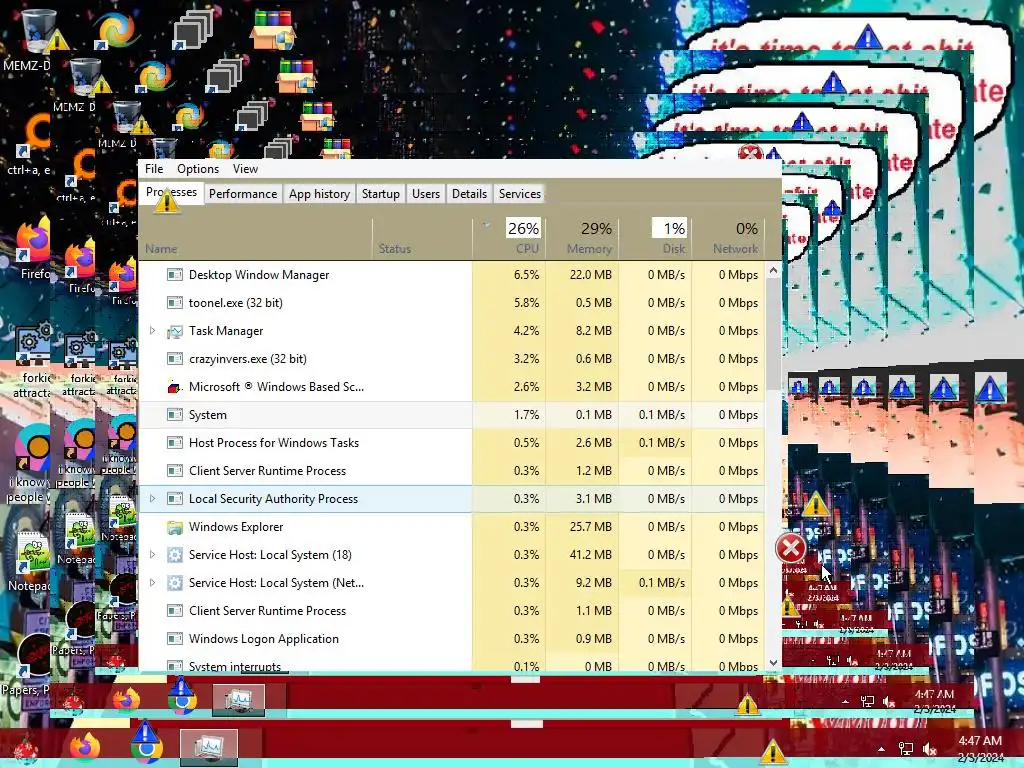
Task: Sort processes by the Network column
Action: point(729,238)
